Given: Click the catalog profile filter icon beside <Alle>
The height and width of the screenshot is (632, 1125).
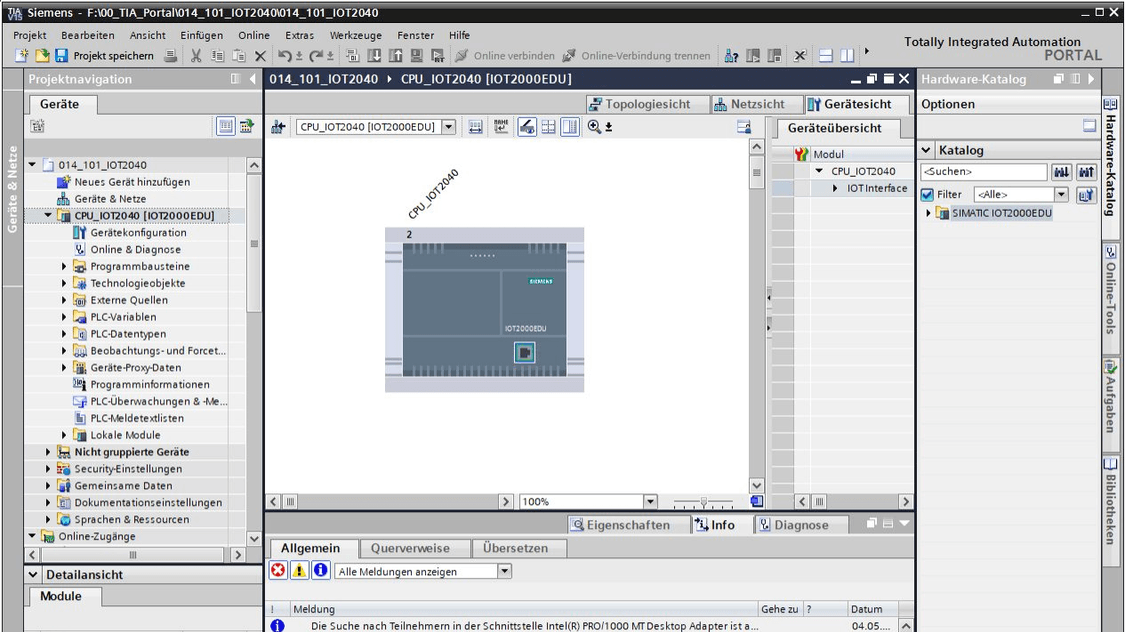Looking at the screenshot, I should [1086, 194].
